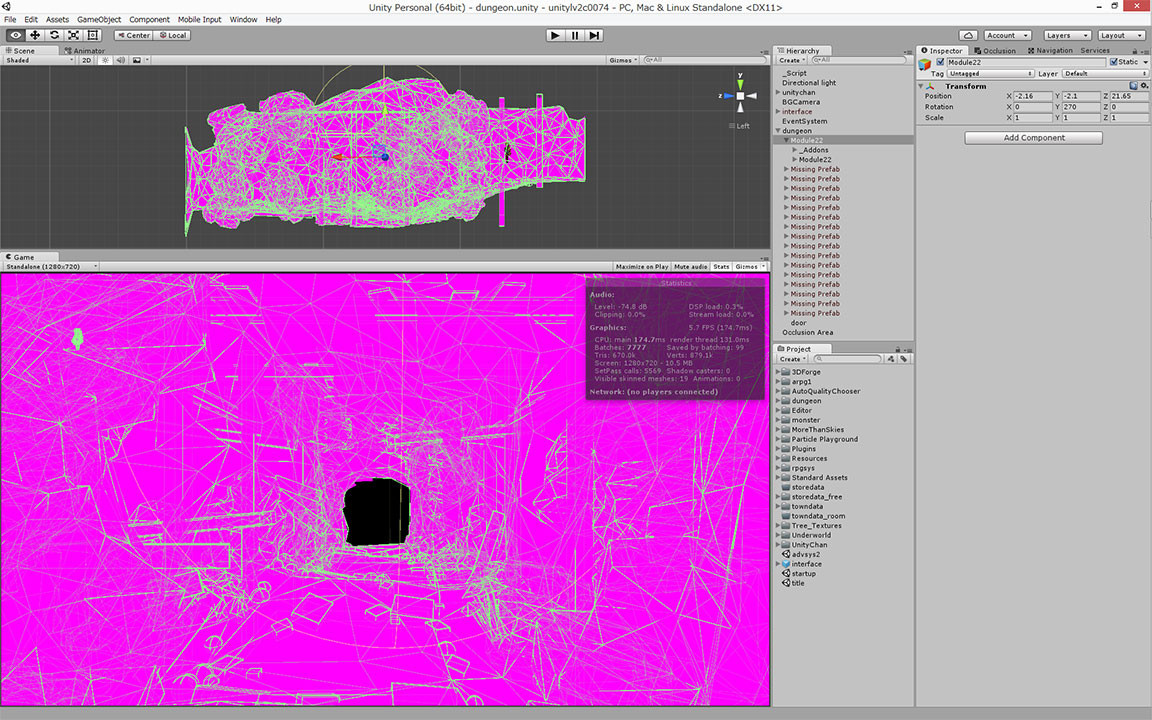The image size is (1152, 720).
Task: Toggle Maximize on Play
Action: pyautogui.click(x=641, y=267)
